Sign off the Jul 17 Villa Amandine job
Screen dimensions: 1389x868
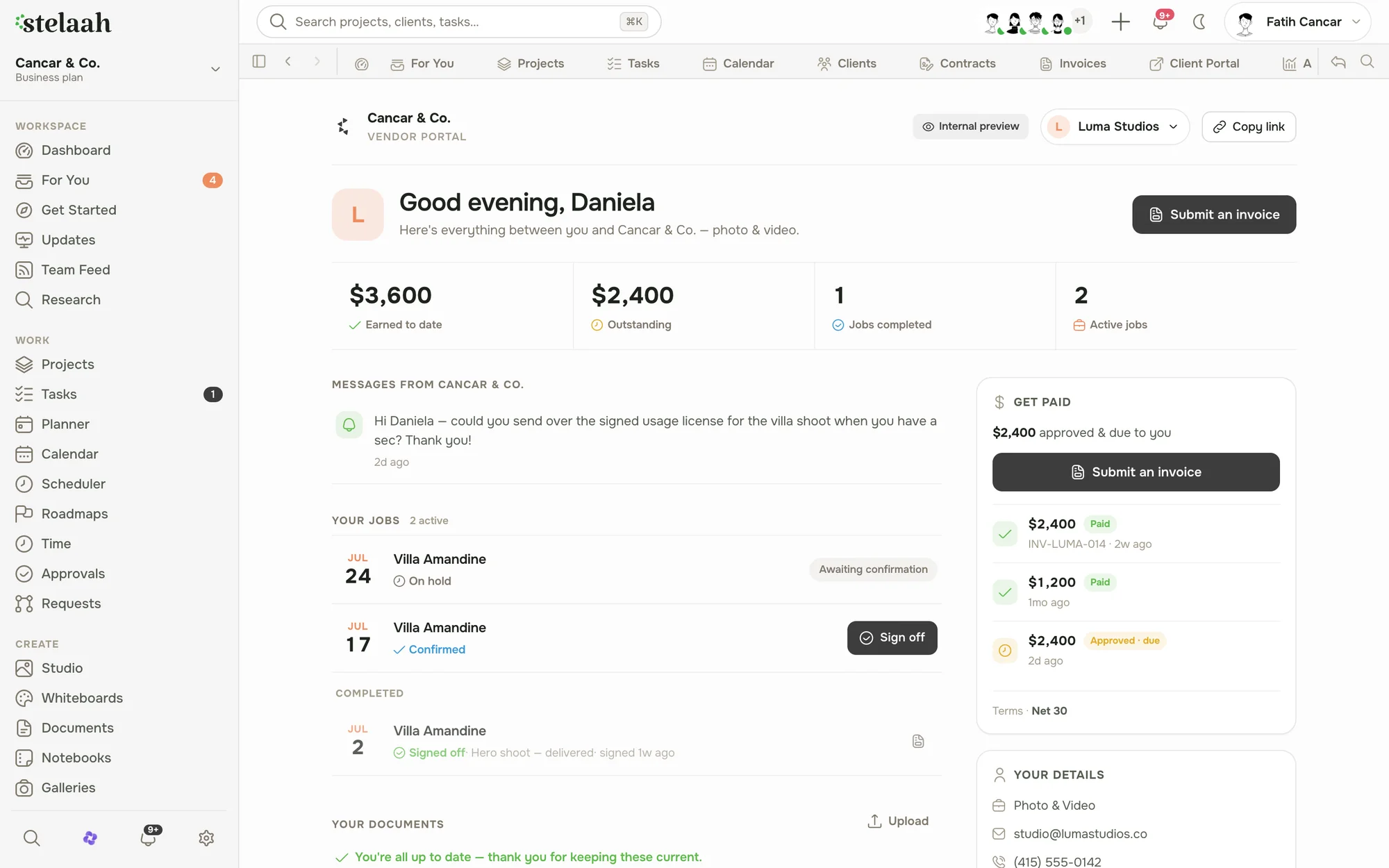[x=892, y=637]
